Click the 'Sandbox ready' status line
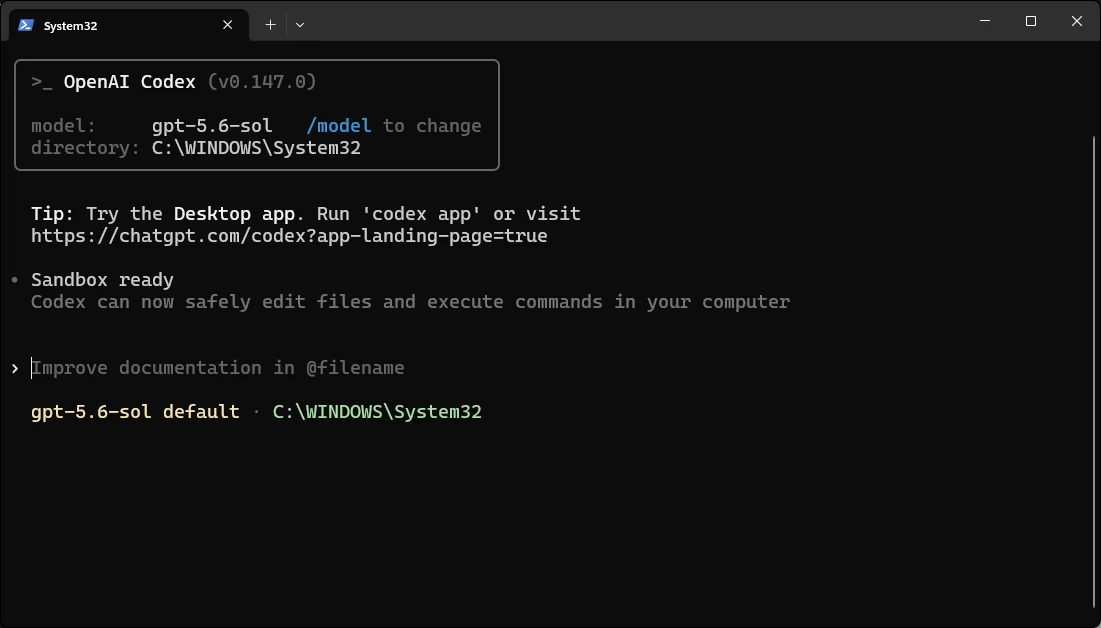The height and width of the screenshot is (628, 1101). (x=103, y=280)
